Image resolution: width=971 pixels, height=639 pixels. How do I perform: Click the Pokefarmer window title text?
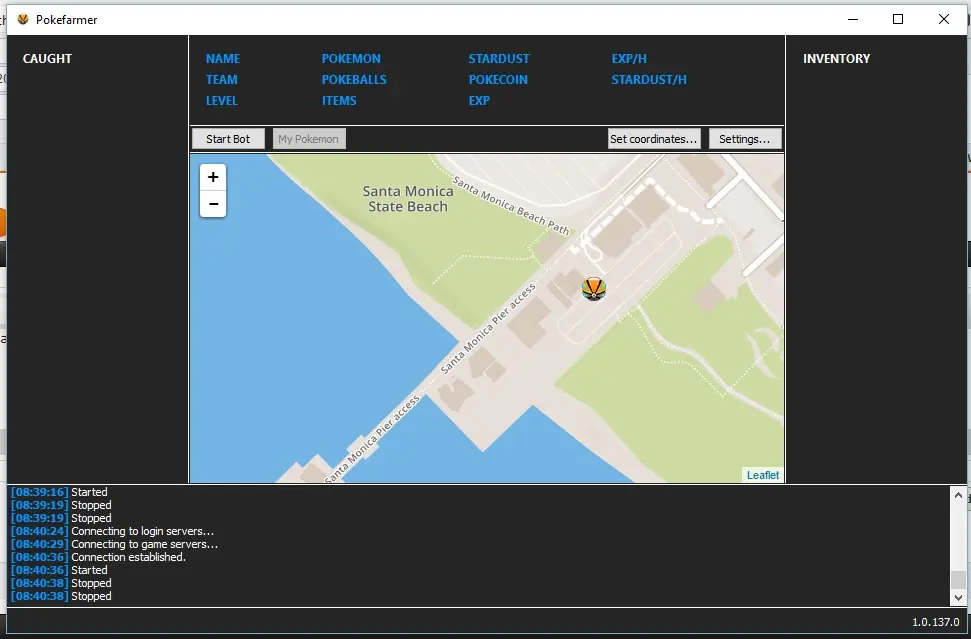coord(66,19)
